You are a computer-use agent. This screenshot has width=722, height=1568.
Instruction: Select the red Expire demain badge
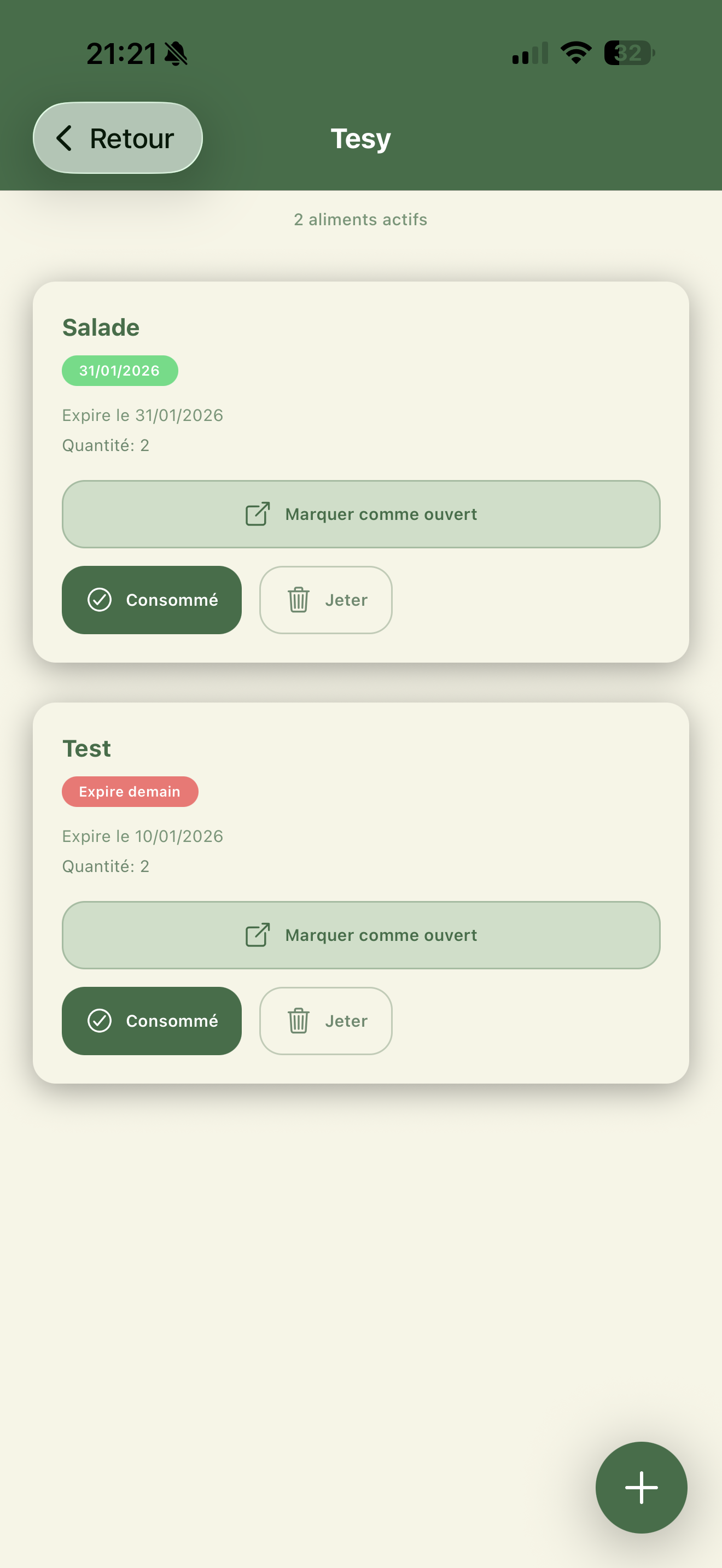(130, 792)
